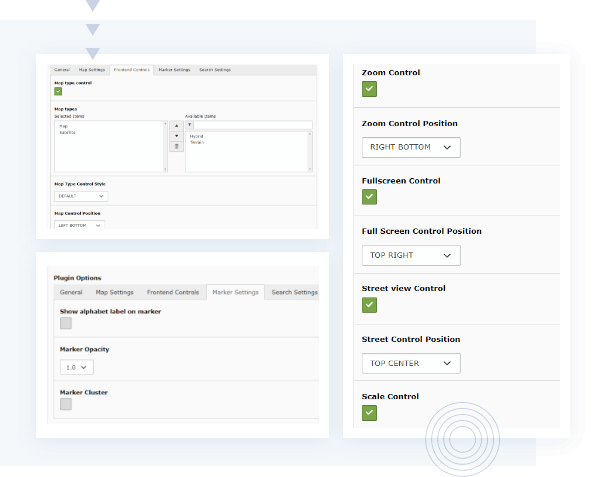Uncheck the Map type control checkbox
The height and width of the screenshot is (477, 600).
coord(58,92)
